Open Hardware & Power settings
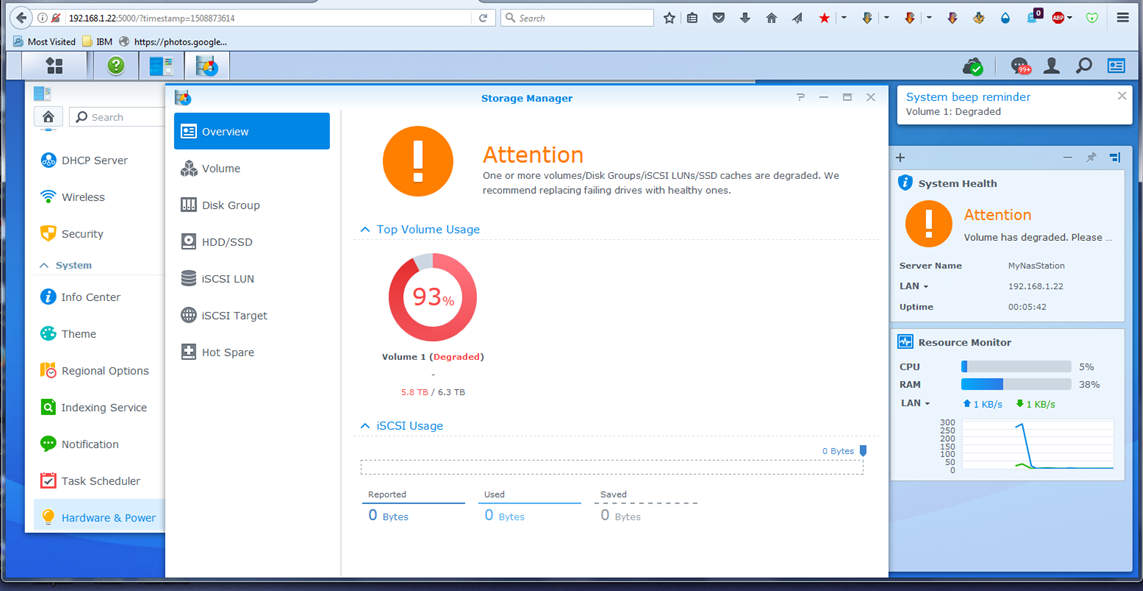 point(108,518)
